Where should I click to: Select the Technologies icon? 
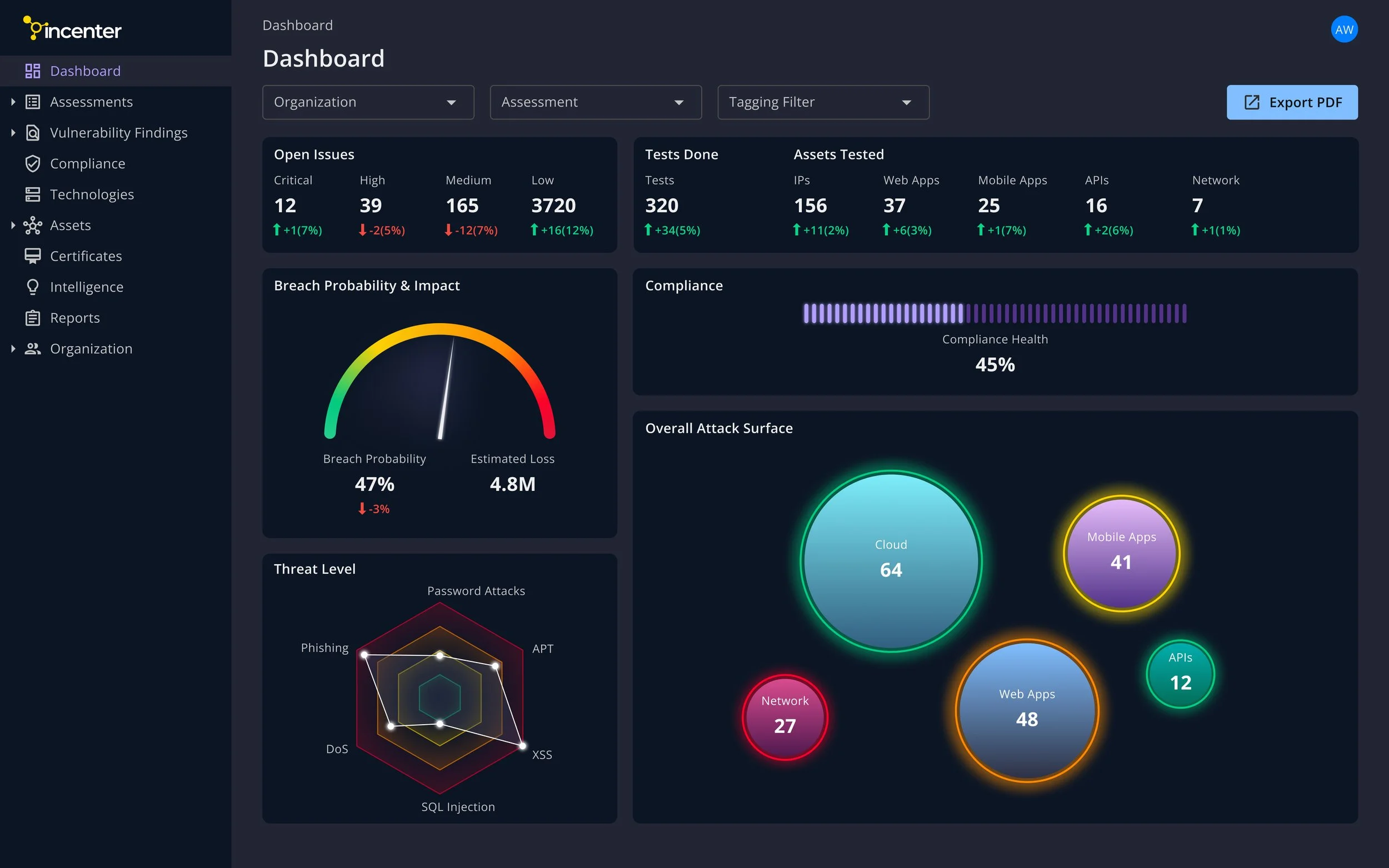point(33,194)
